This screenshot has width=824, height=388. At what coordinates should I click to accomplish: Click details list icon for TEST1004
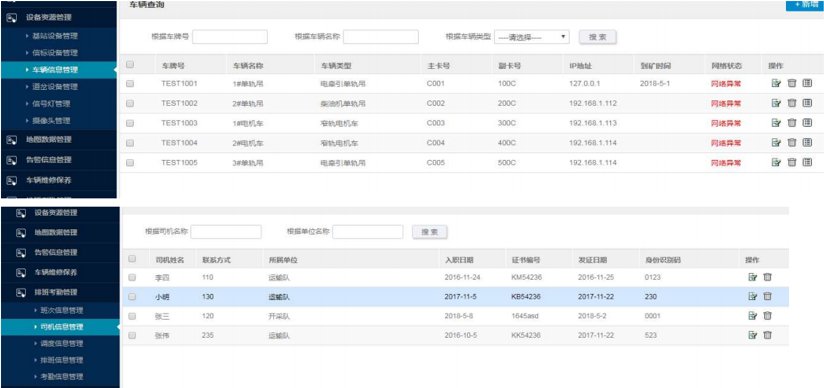[x=807, y=142]
